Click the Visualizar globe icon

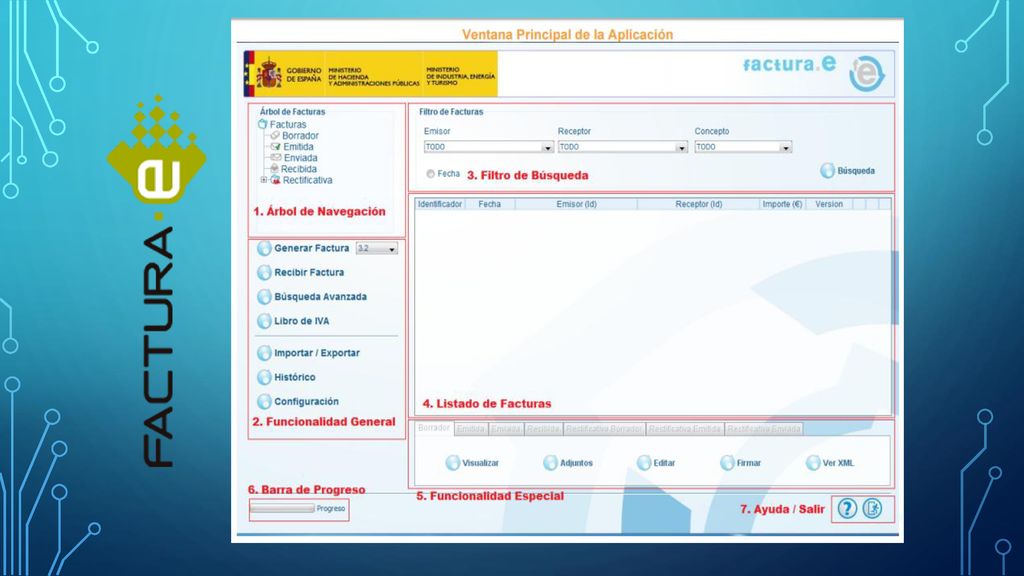tap(453, 462)
